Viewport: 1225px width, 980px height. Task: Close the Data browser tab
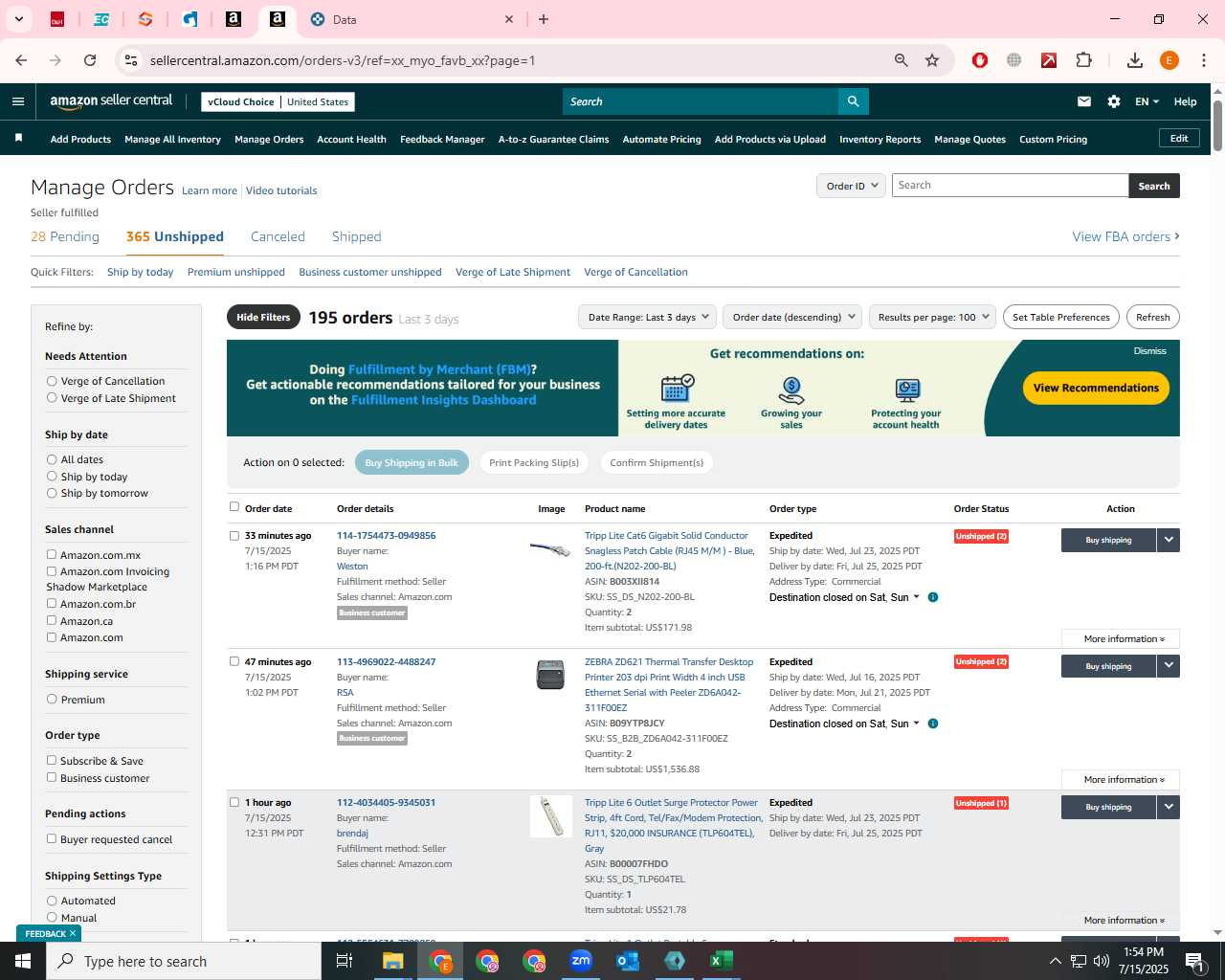click(509, 19)
